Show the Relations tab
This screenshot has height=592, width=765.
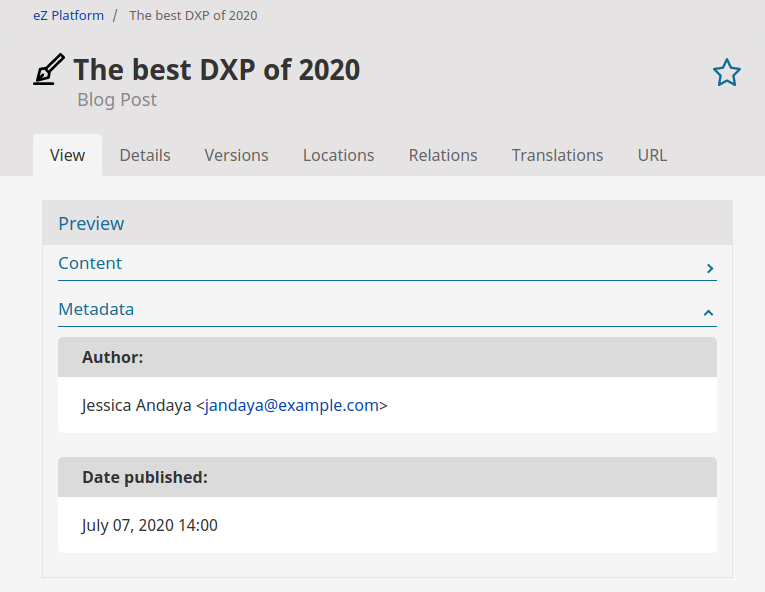[443, 155]
